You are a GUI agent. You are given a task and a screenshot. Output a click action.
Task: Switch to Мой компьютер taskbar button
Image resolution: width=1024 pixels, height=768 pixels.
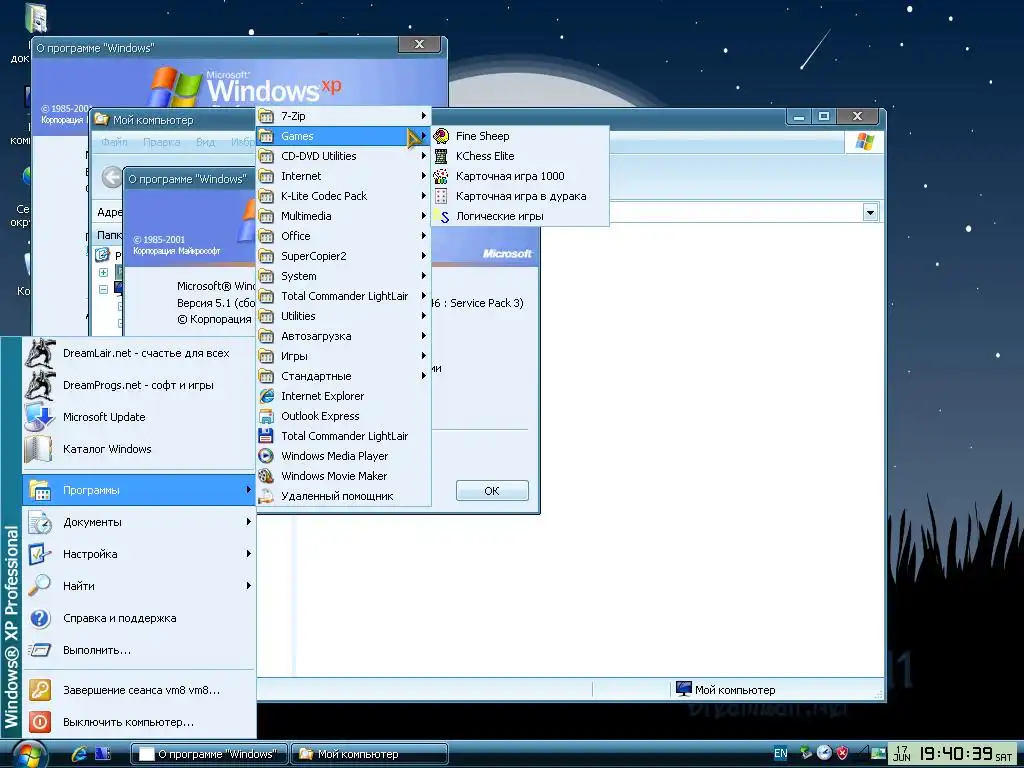(370, 754)
